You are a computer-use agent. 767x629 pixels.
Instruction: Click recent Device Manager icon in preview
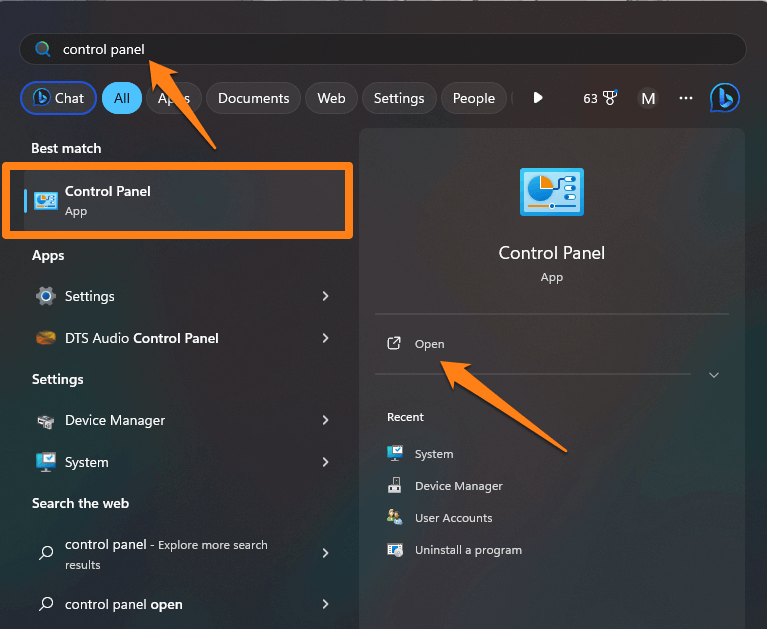click(395, 485)
